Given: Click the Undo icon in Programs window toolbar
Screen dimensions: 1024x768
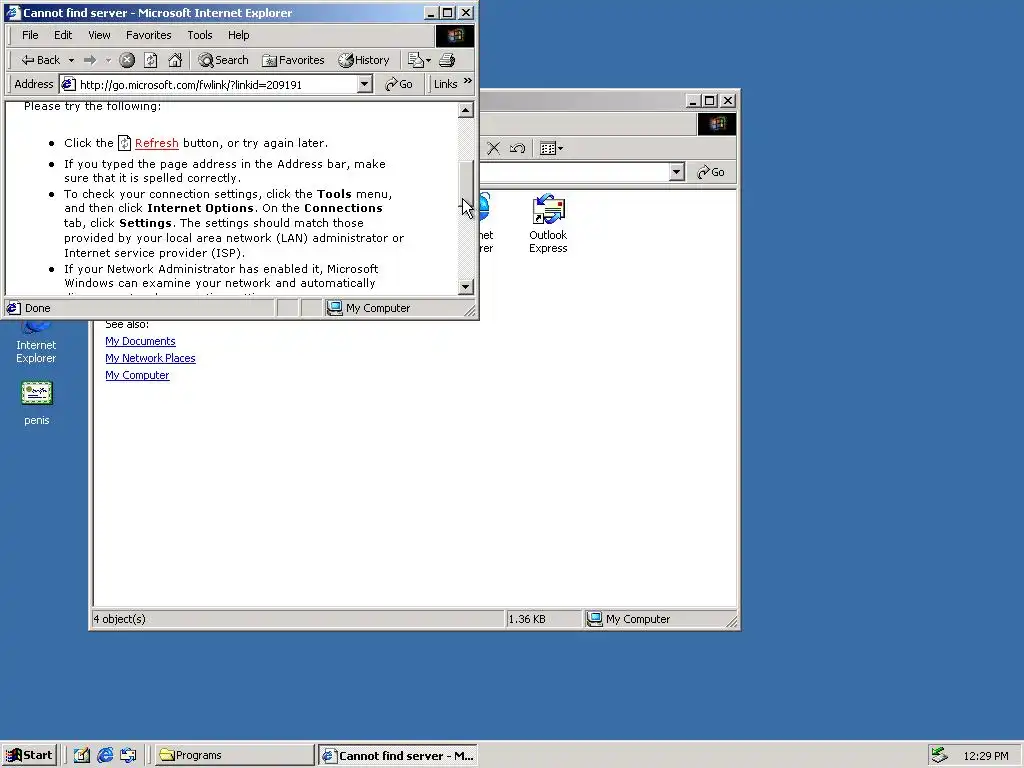Looking at the screenshot, I should pyautogui.click(x=517, y=148).
